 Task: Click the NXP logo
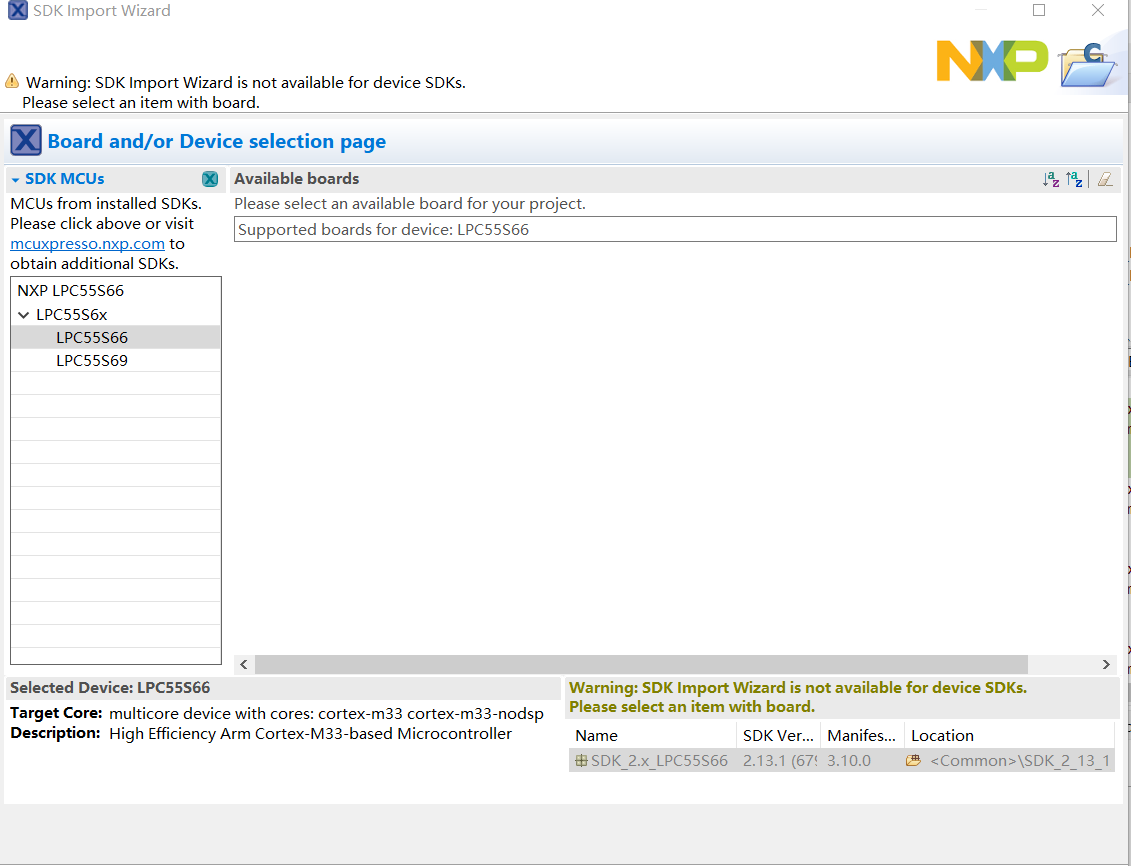[992, 61]
